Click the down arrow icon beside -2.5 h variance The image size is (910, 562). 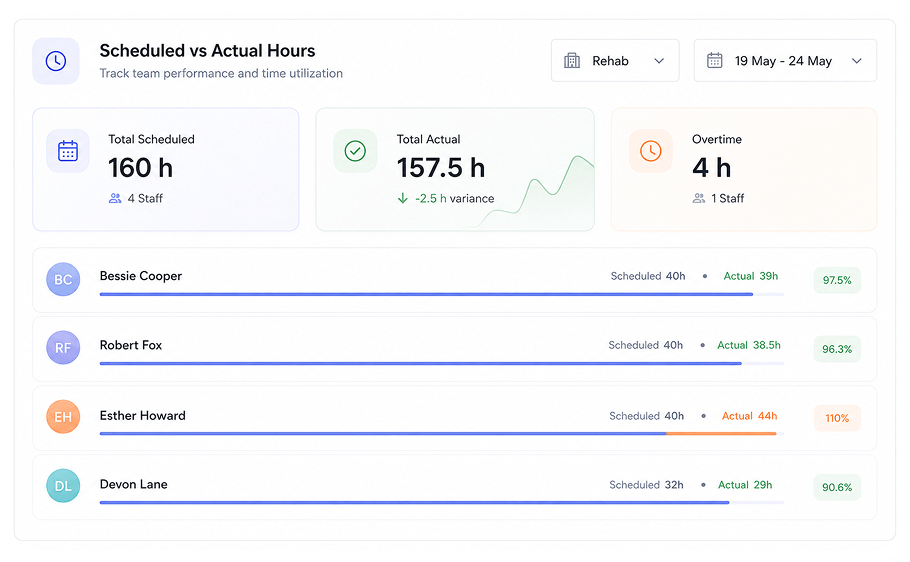click(403, 199)
